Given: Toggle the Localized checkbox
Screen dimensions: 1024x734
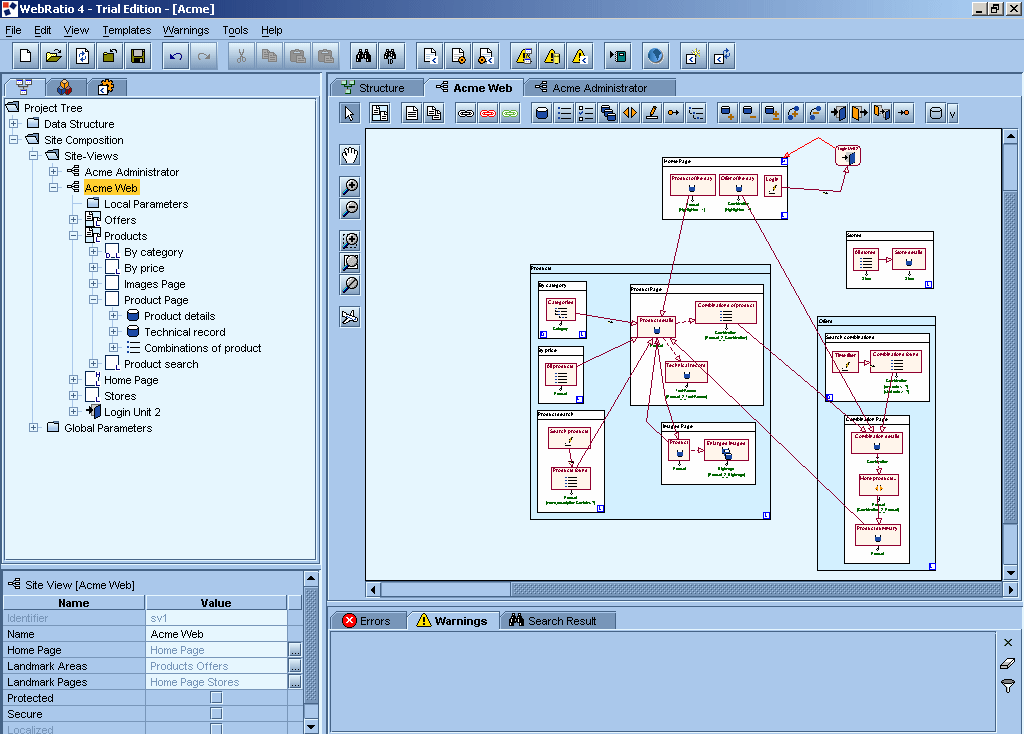Looking at the screenshot, I should click(216, 729).
